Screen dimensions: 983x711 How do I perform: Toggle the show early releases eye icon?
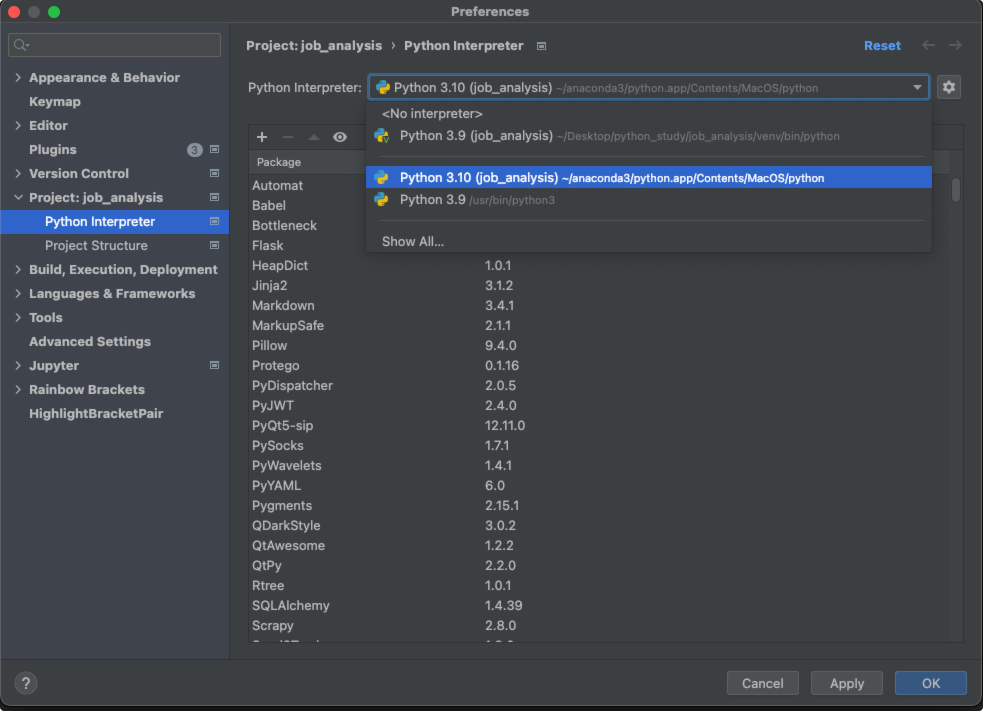tap(340, 137)
